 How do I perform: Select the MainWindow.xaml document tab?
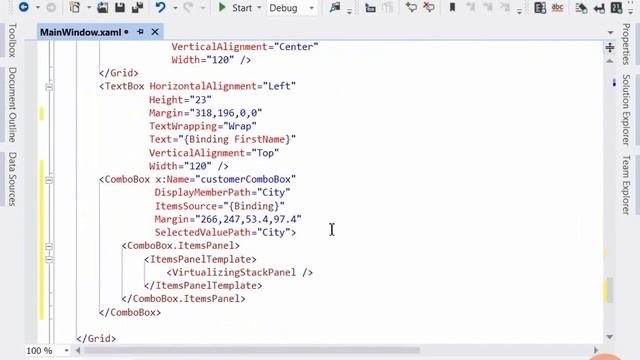pyautogui.click(x=80, y=32)
